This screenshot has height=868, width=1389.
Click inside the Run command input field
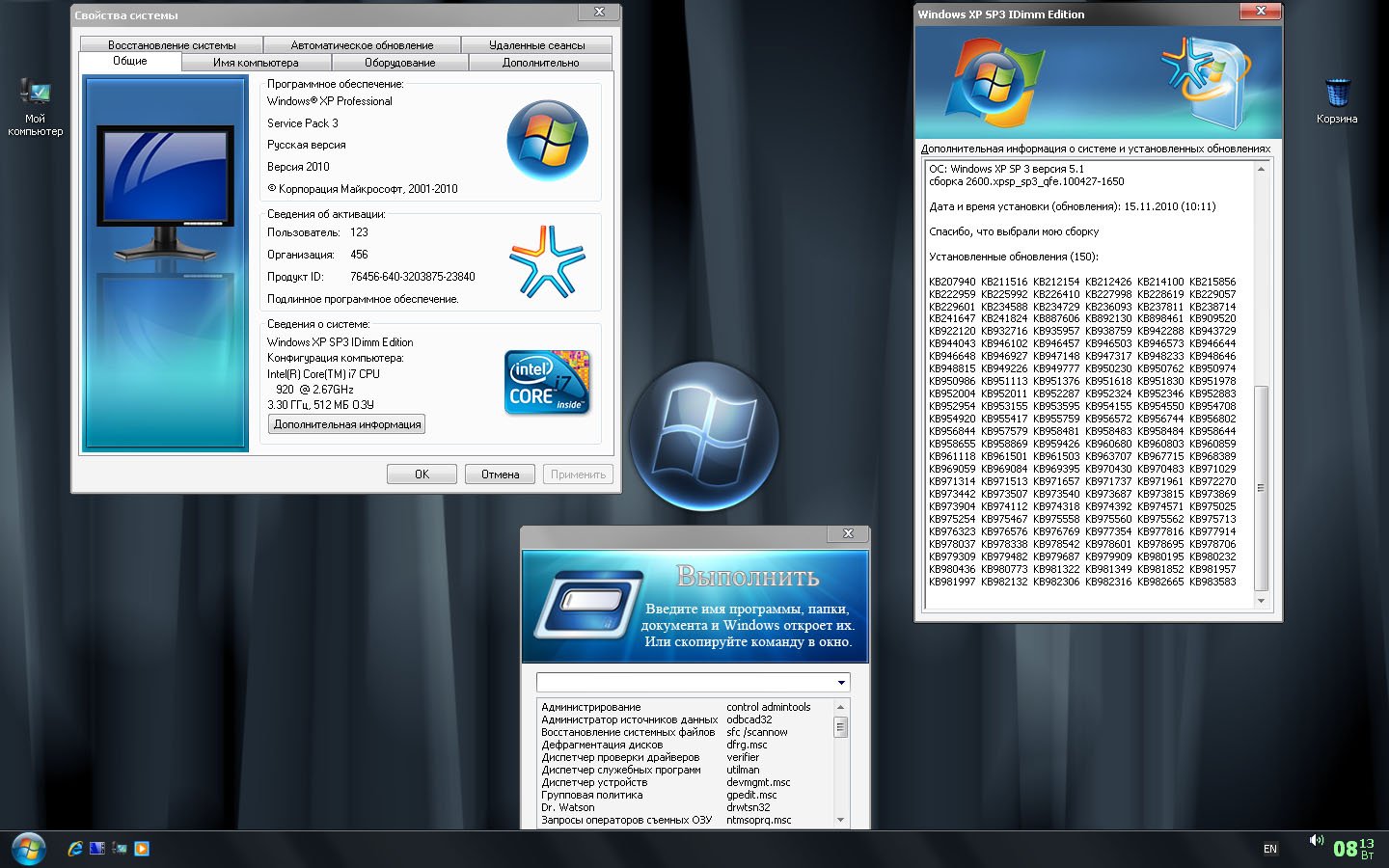pyautogui.click(x=685, y=683)
